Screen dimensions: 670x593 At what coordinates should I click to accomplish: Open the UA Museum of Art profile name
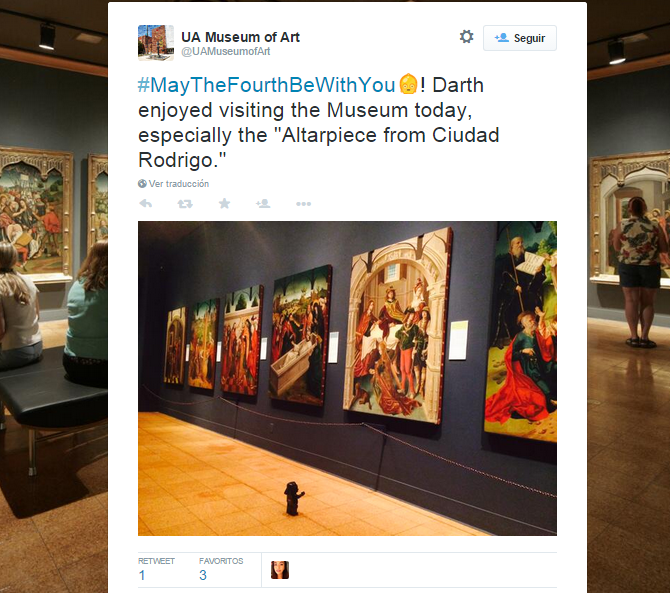pyautogui.click(x=240, y=37)
